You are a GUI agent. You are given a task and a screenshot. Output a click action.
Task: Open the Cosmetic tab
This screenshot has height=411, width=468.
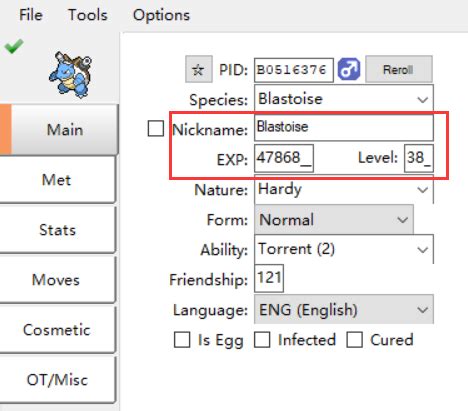click(57, 330)
